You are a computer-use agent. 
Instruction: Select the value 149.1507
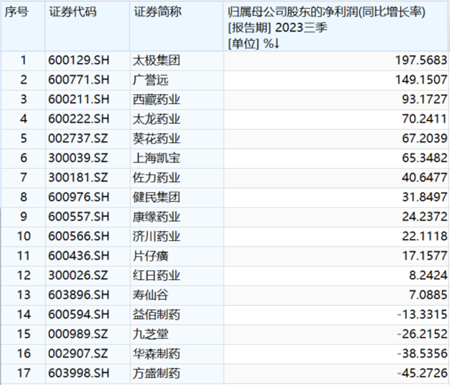[421, 80]
